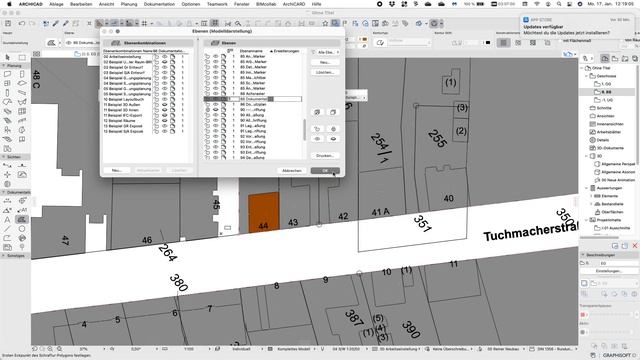
Task: Open the Optionen menu
Action: pyautogui.click(x=191, y=4)
